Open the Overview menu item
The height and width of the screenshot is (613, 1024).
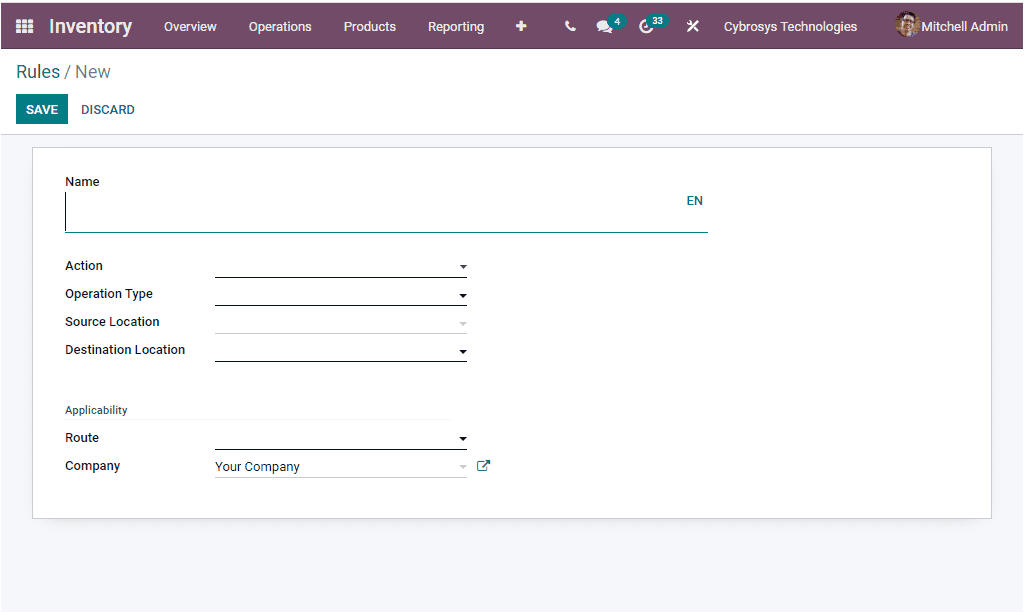click(190, 27)
